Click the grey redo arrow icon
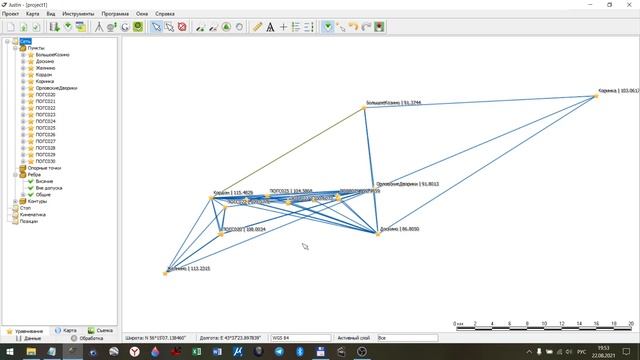The image size is (640, 360). [x=366, y=27]
